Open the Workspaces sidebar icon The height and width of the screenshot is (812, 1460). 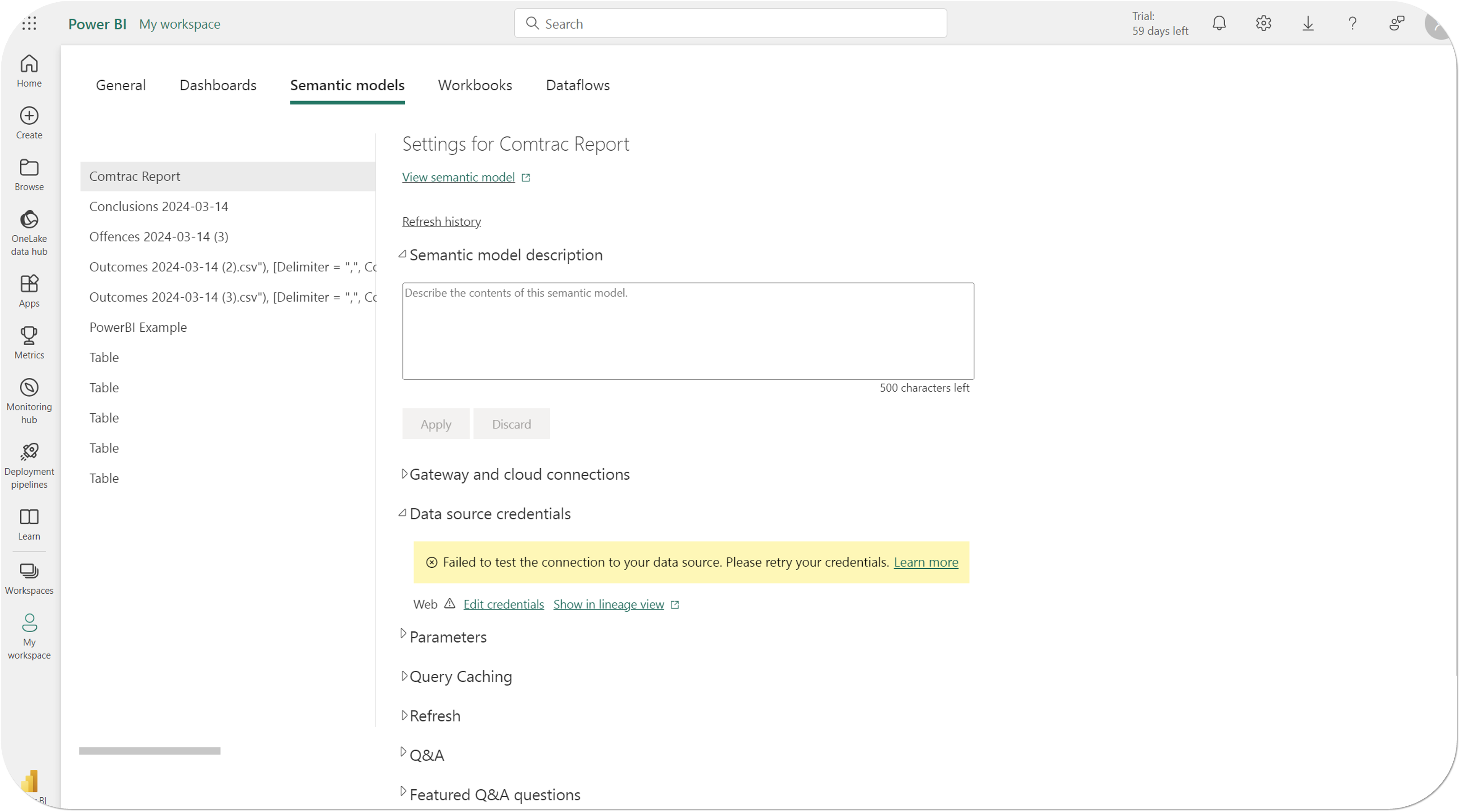(29, 571)
